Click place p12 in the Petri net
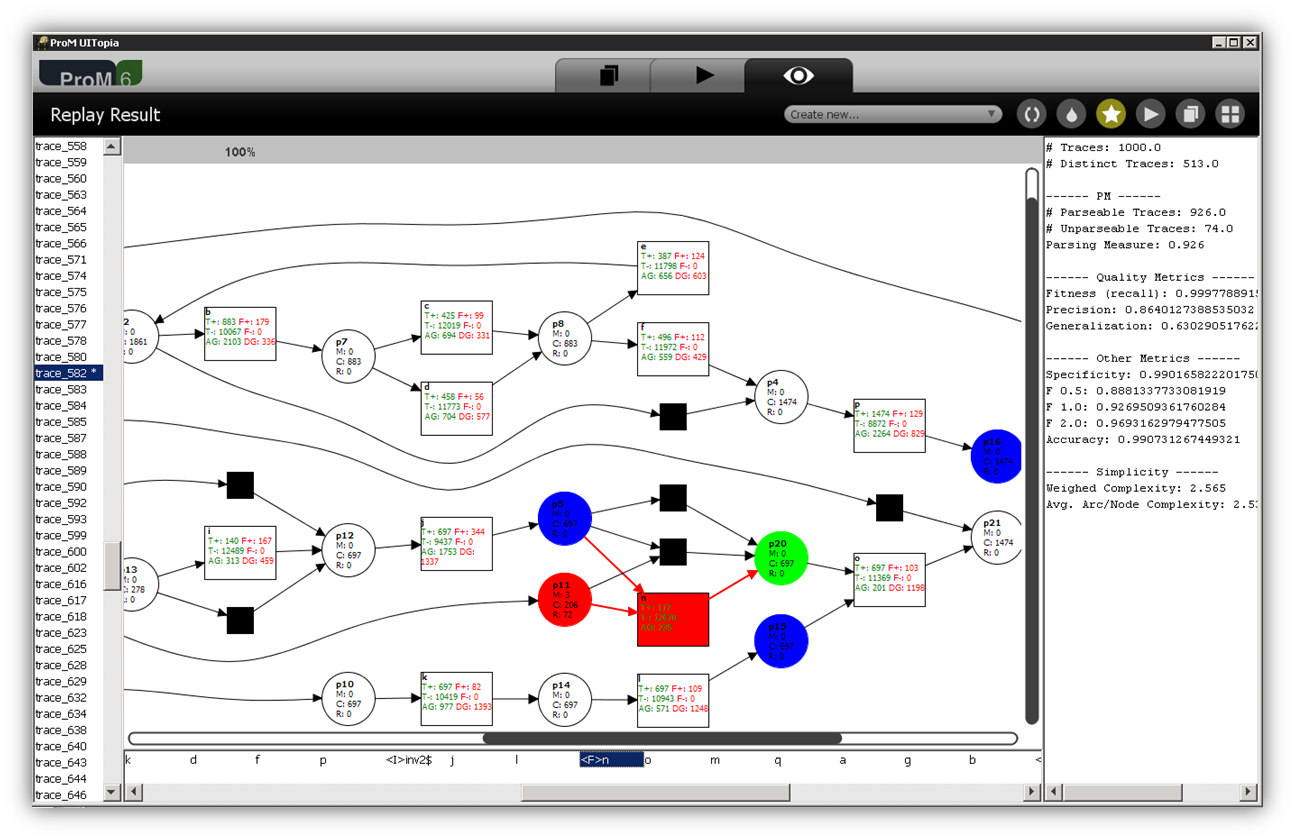Image resolution: width=1295 pixels, height=840 pixels. pos(348,549)
